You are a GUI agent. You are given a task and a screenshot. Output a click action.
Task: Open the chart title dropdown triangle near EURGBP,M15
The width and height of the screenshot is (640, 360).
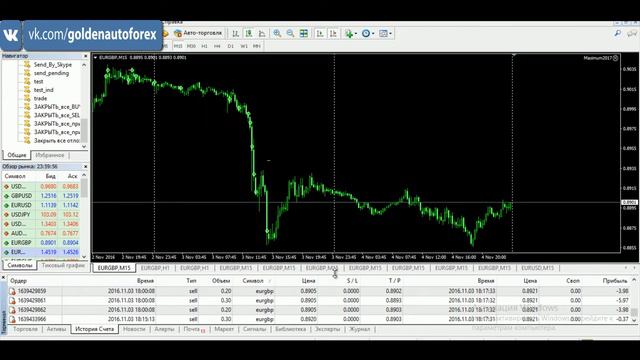95,58
